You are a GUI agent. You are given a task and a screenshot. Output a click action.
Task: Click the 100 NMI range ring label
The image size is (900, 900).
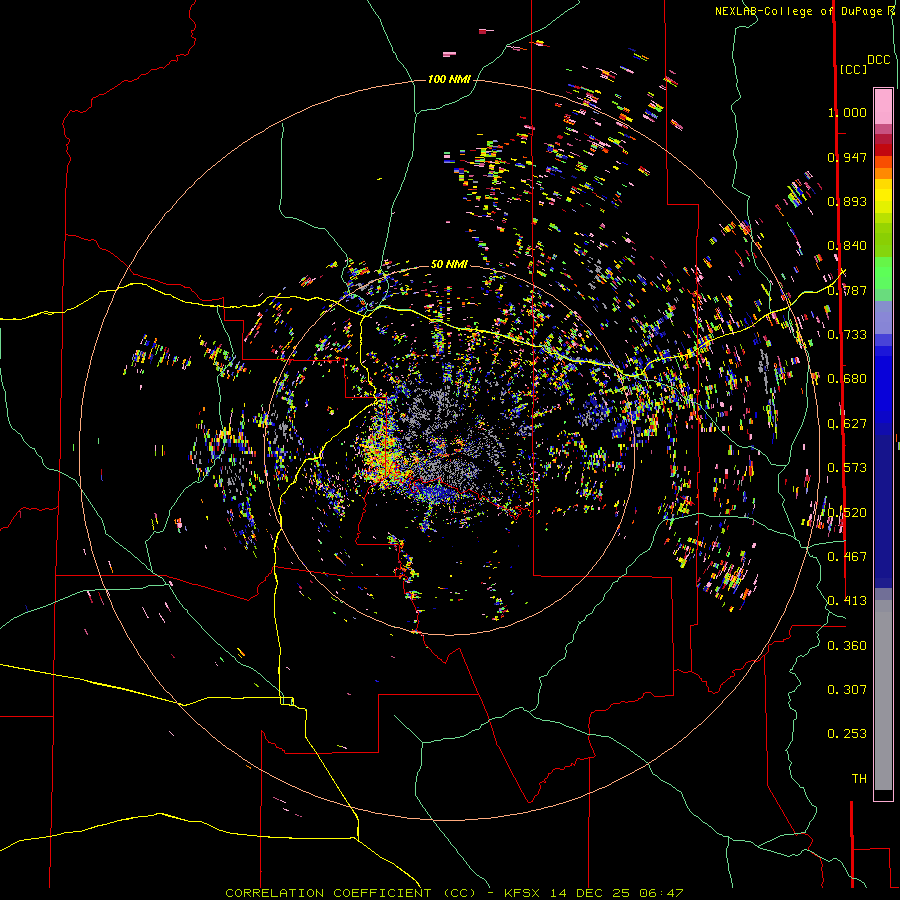pos(449,79)
